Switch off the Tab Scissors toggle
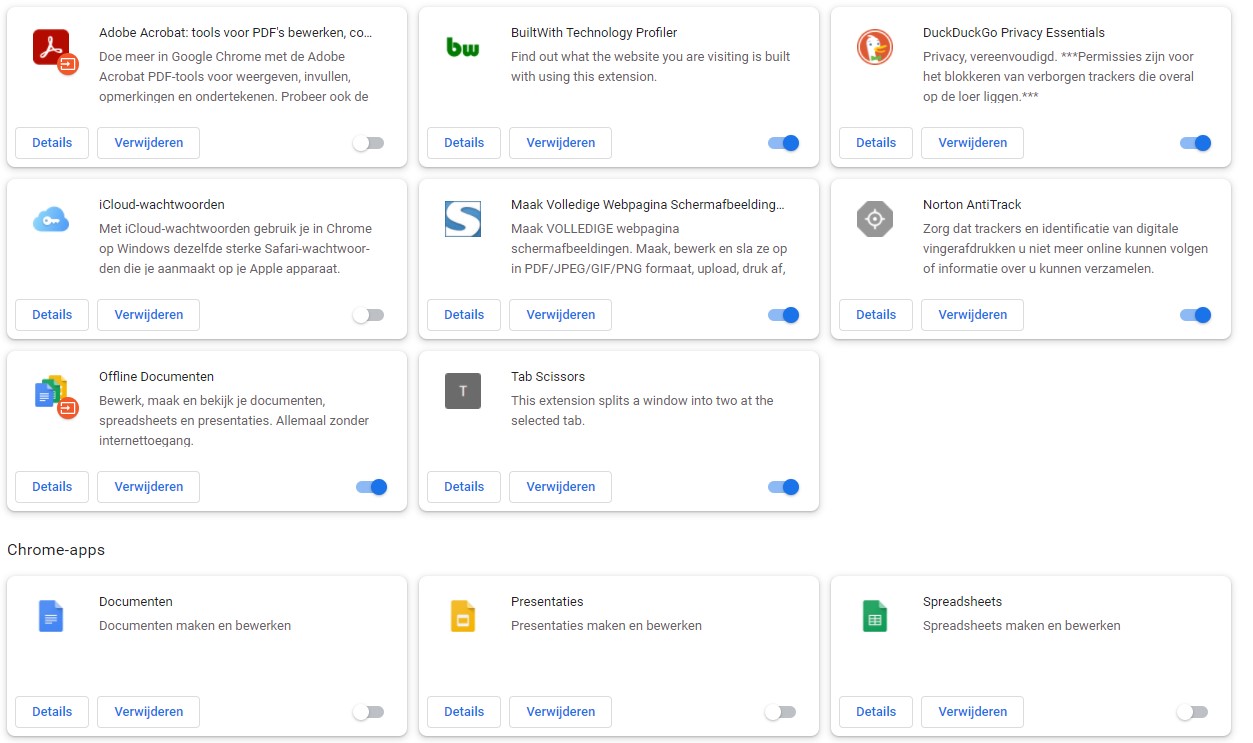1253x743 pixels. click(x=784, y=487)
